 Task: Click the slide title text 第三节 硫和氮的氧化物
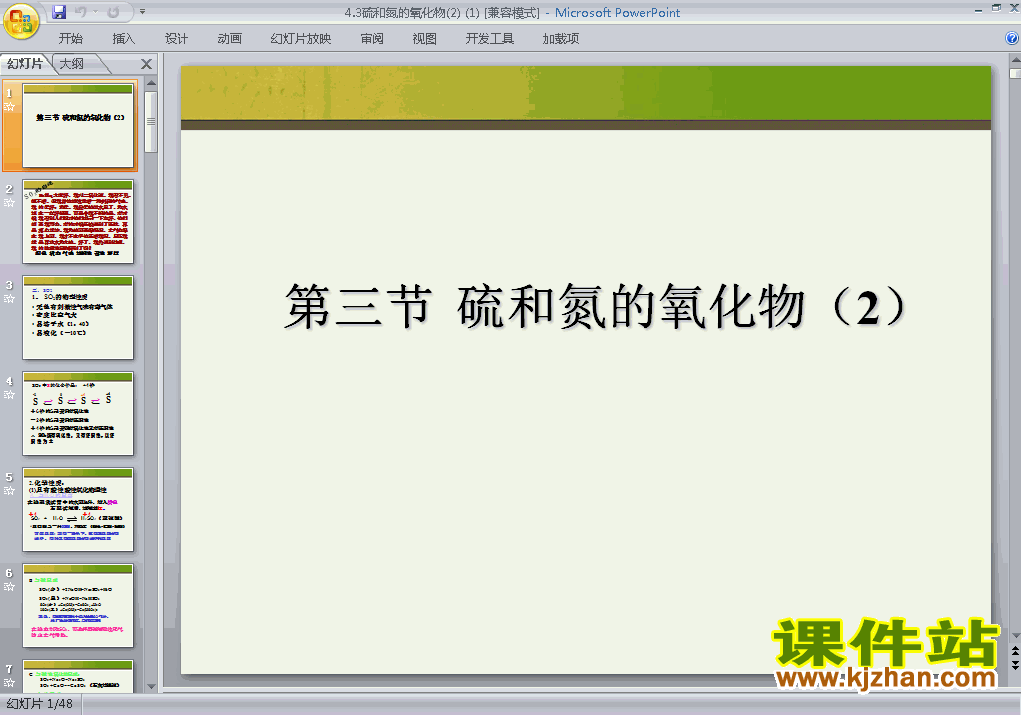pos(594,306)
